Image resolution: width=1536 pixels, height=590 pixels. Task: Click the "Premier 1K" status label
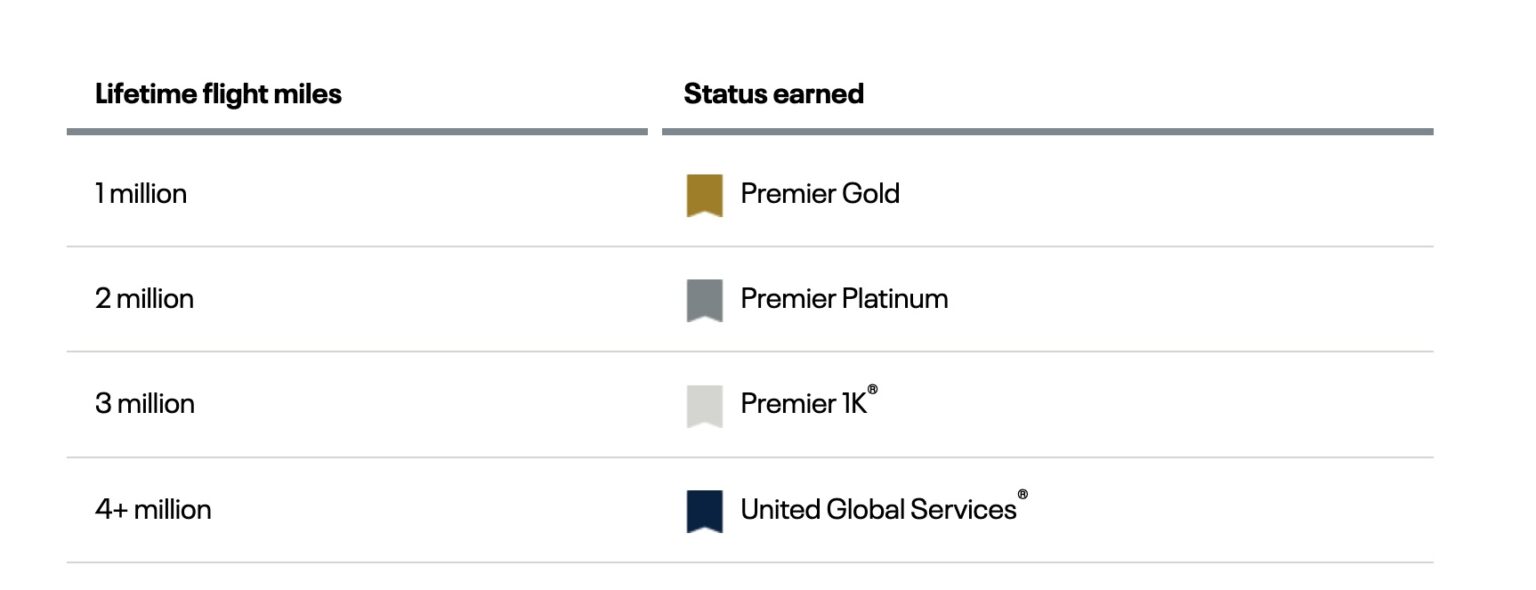[x=803, y=404]
